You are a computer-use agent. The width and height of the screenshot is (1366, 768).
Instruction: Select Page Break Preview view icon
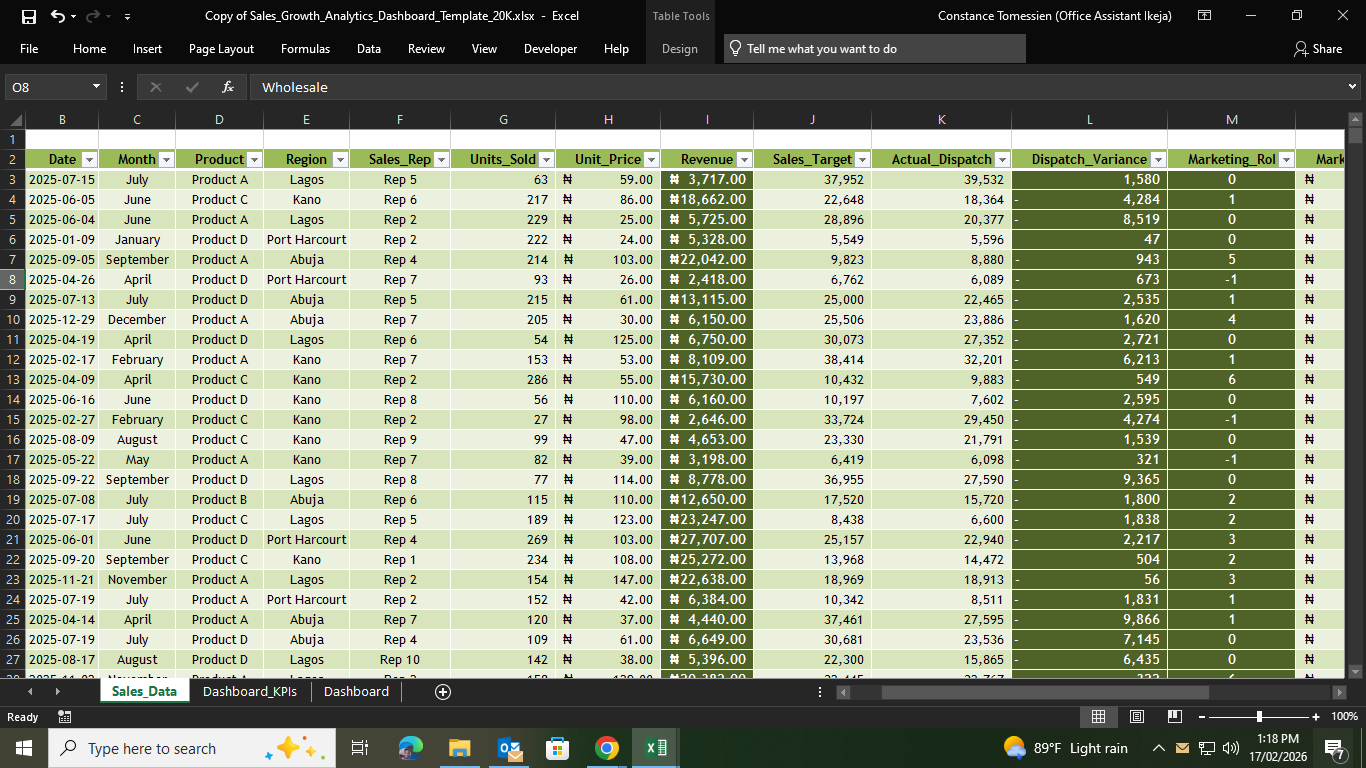tap(1175, 716)
